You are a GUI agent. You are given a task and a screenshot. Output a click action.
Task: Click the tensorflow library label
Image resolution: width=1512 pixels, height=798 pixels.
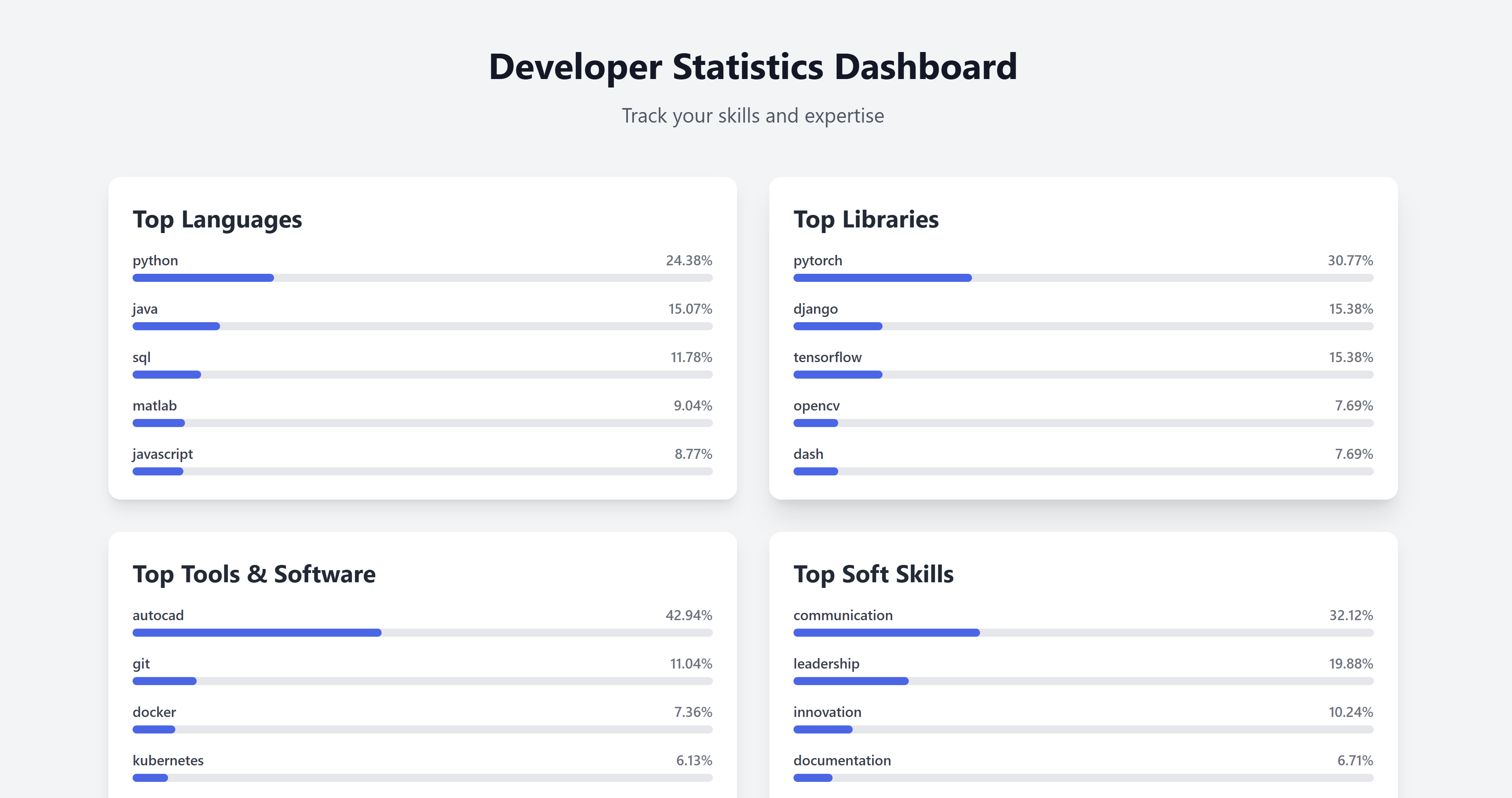827,357
